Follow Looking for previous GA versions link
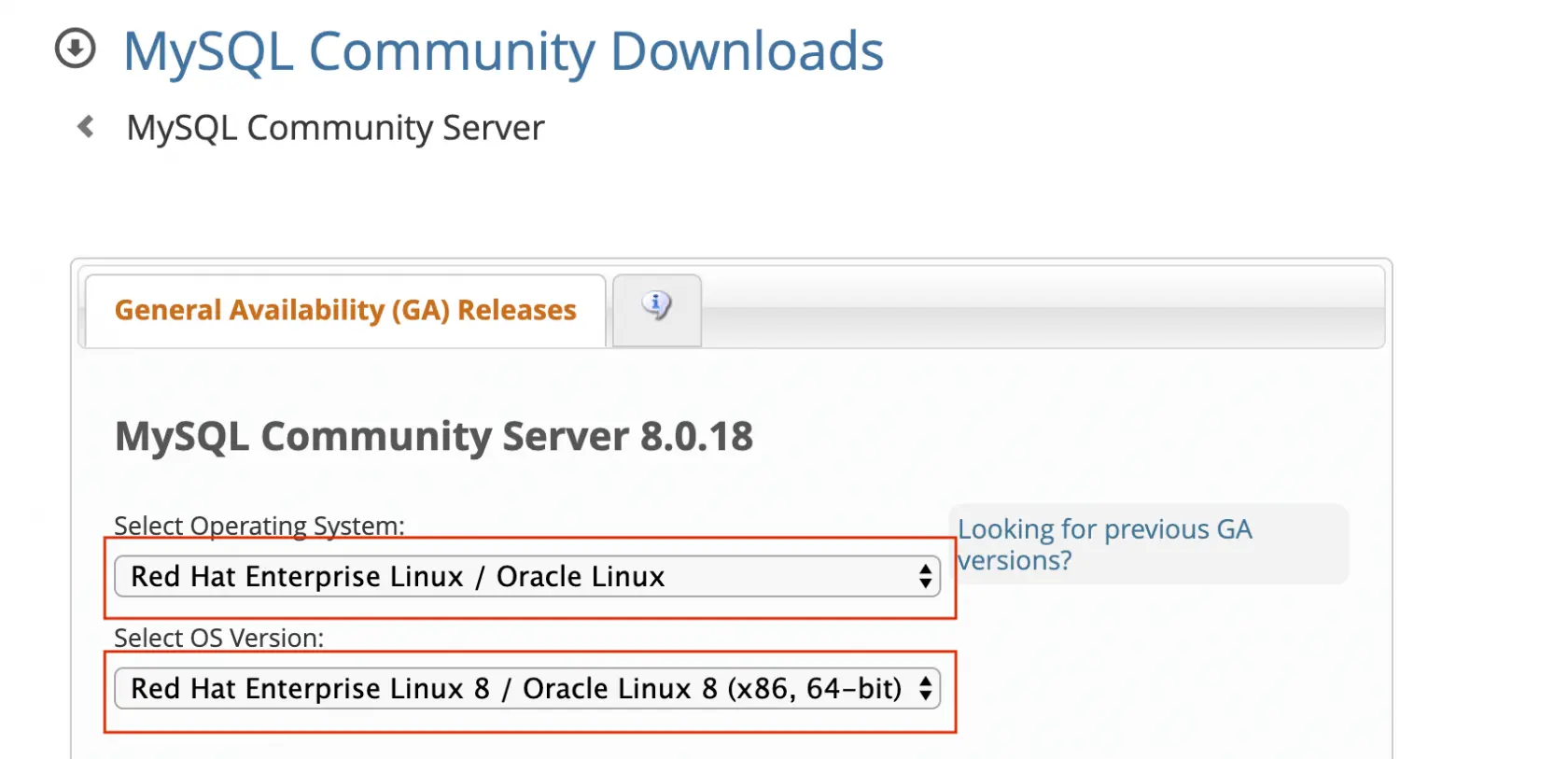 point(1105,544)
